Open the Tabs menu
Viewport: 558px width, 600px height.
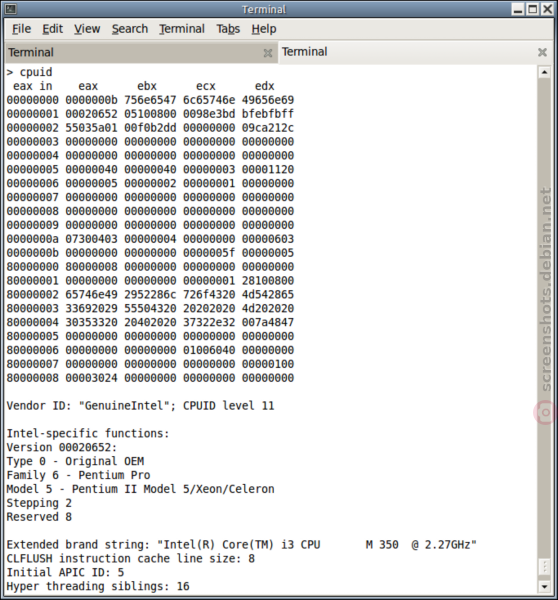pos(228,29)
